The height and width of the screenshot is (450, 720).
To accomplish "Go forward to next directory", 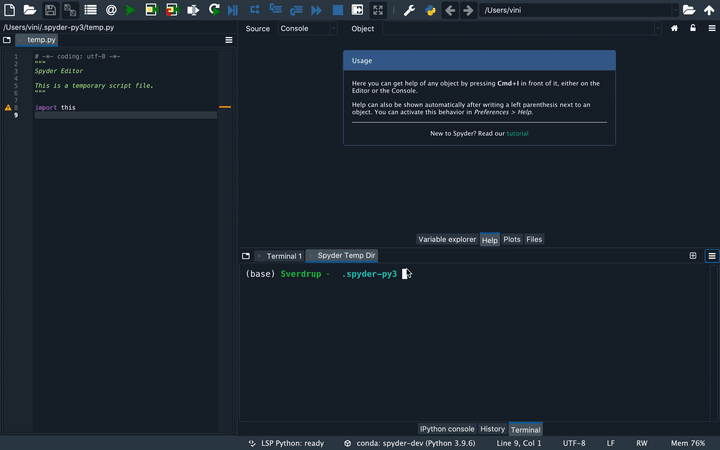I will point(468,10).
